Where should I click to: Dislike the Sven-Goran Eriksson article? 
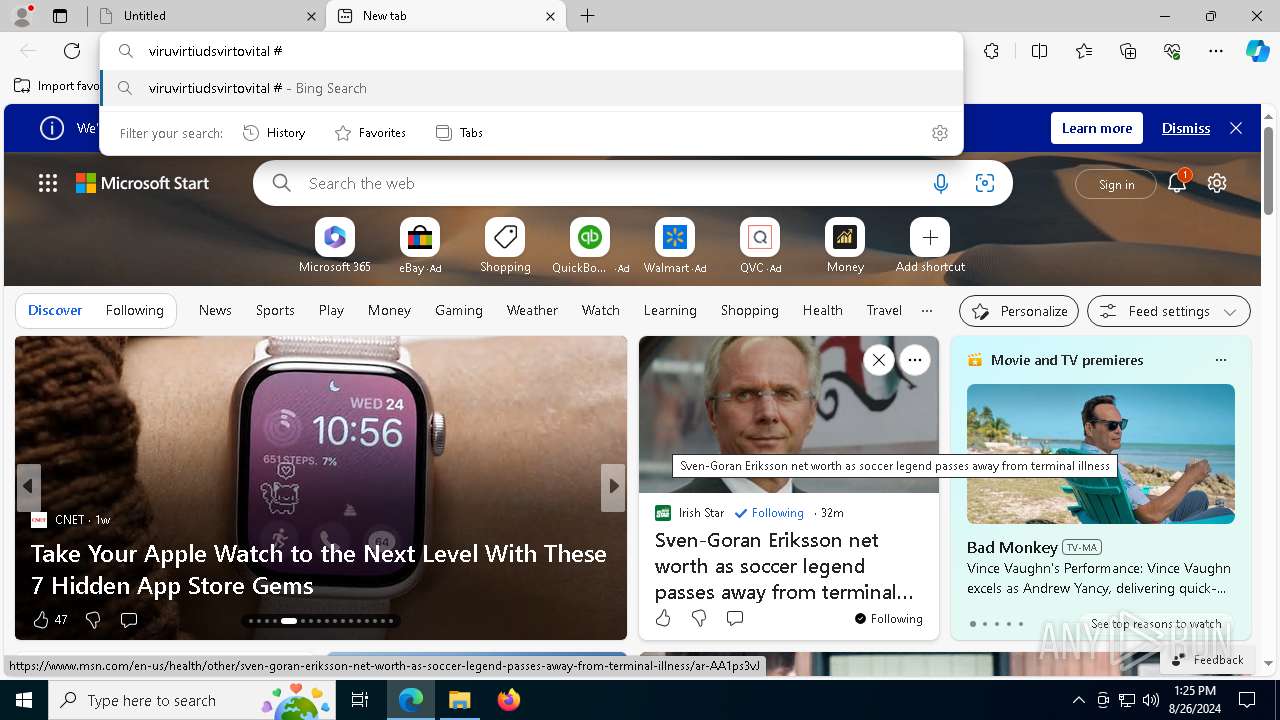(699, 618)
